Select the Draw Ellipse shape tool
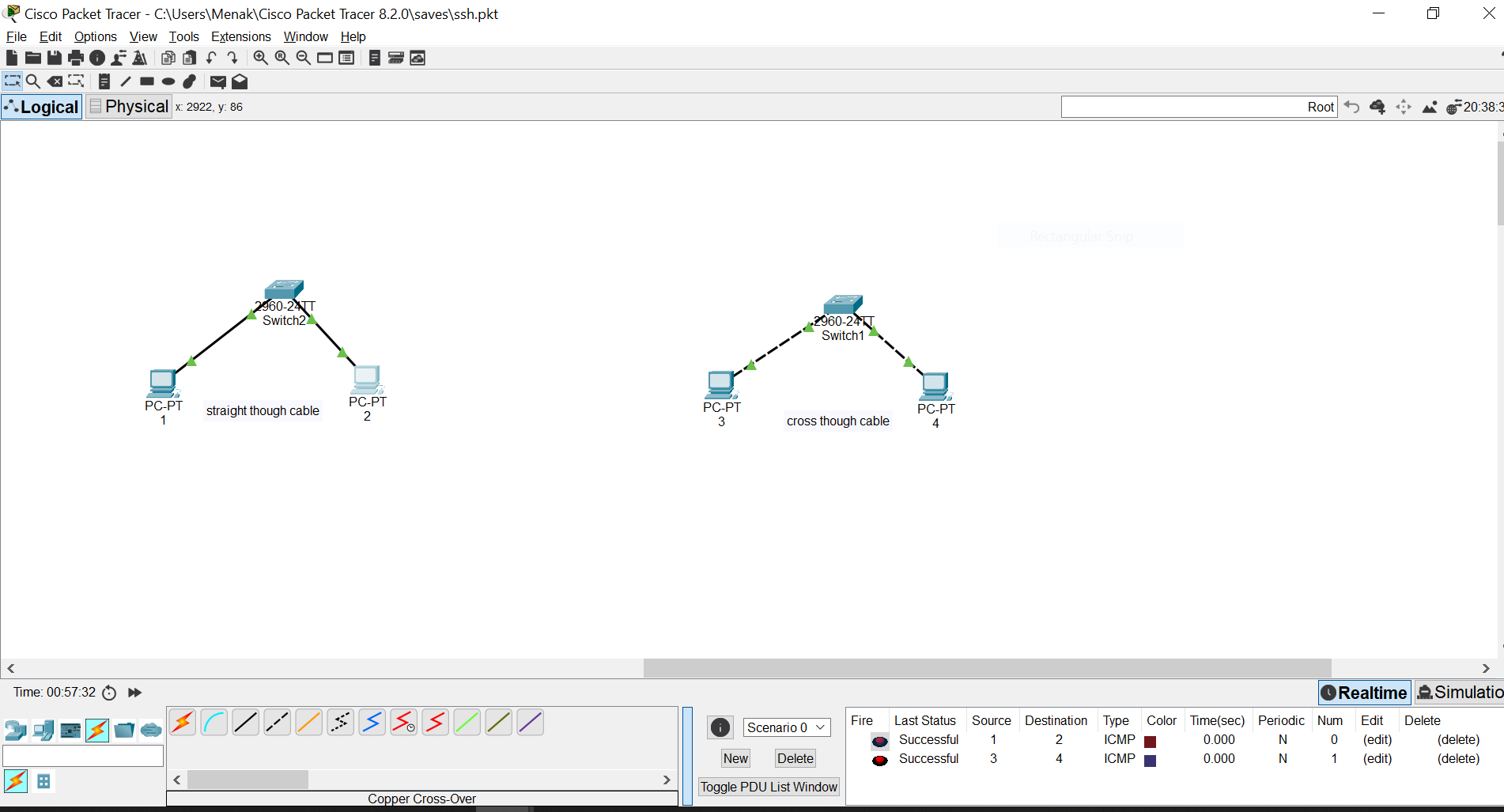1504x812 pixels. [x=168, y=81]
